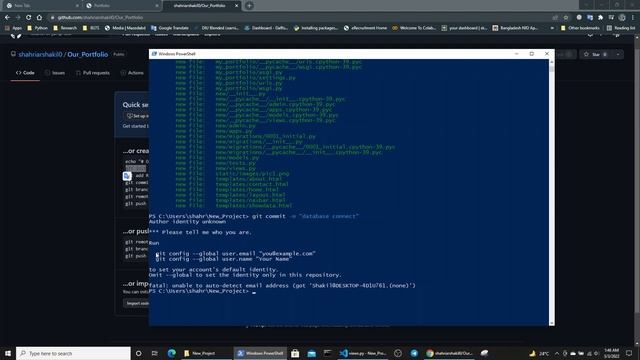The height and width of the screenshot is (360, 640).
Task: Open the Mail app from taskbar
Action: point(311,353)
